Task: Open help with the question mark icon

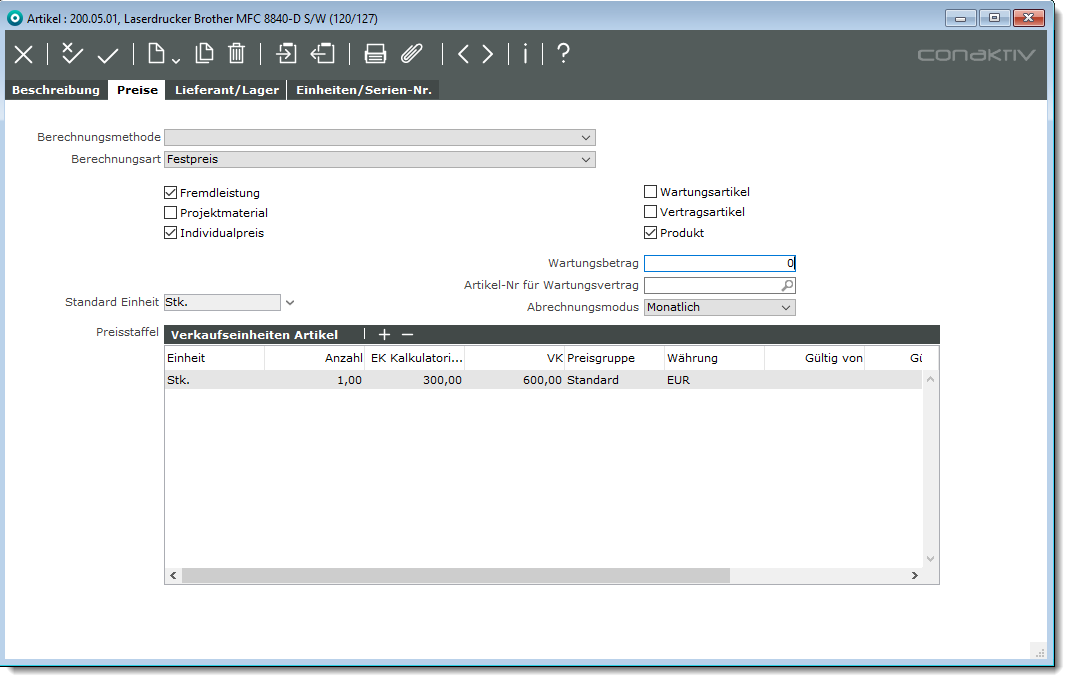Action: [563, 54]
